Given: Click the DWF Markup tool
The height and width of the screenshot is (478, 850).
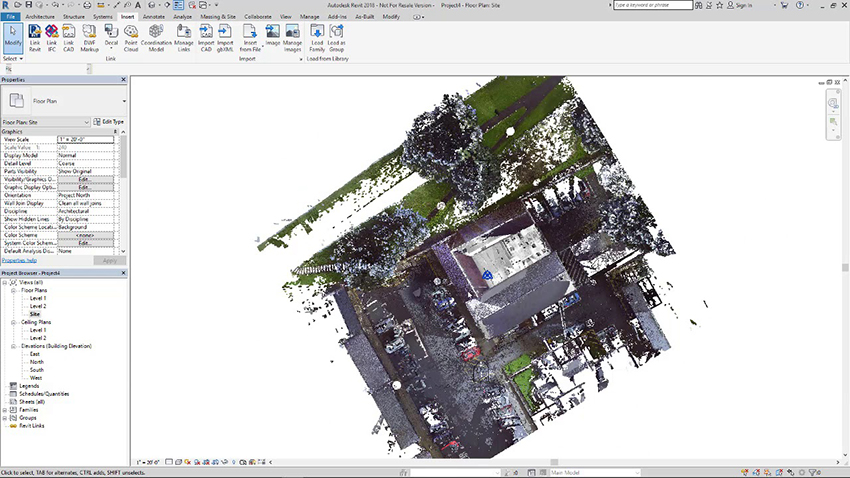Looking at the screenshot, I should tap(89, 37).
